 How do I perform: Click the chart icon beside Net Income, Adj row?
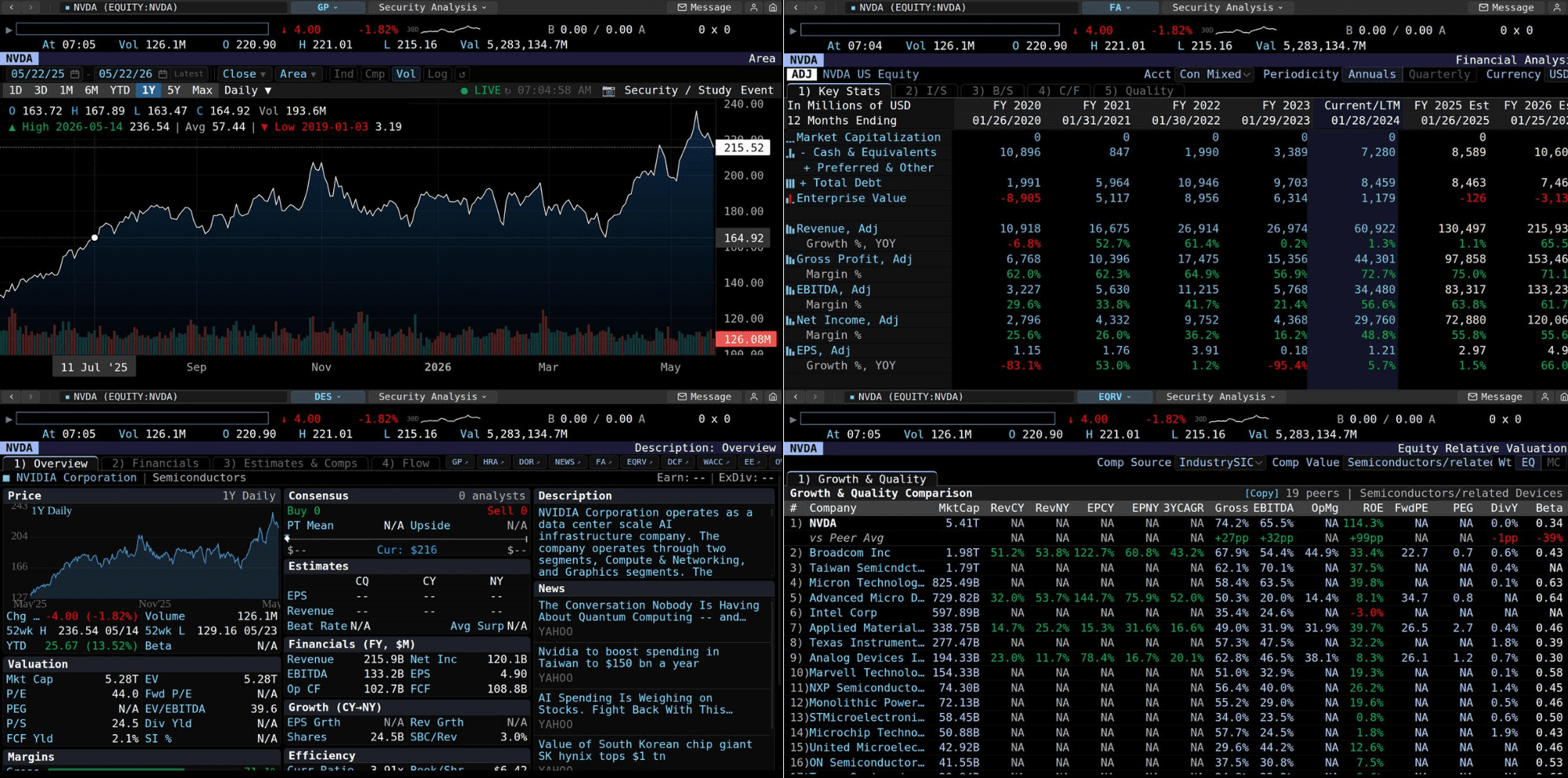click(x=790, y=321)
